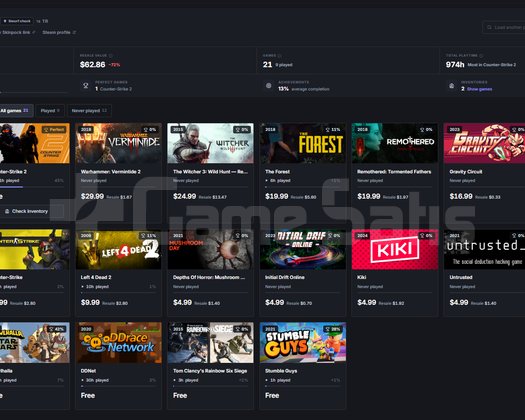Click the trophy 0% badge on Witcher 3 card
Viewport: 525px width, 420px height.
coord(242,130)
